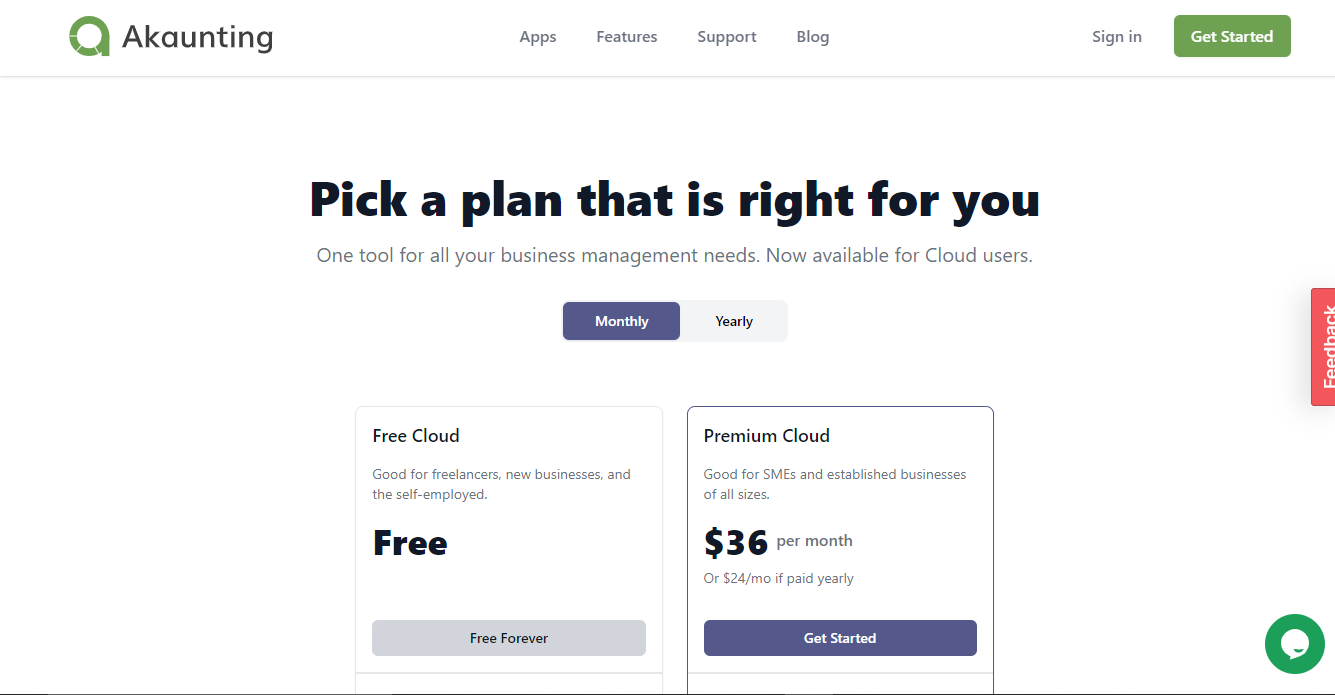The height and width of the screenshot is (695, 1335).
Task: Open the Support navigation item
Action: [x=726, y=37]
